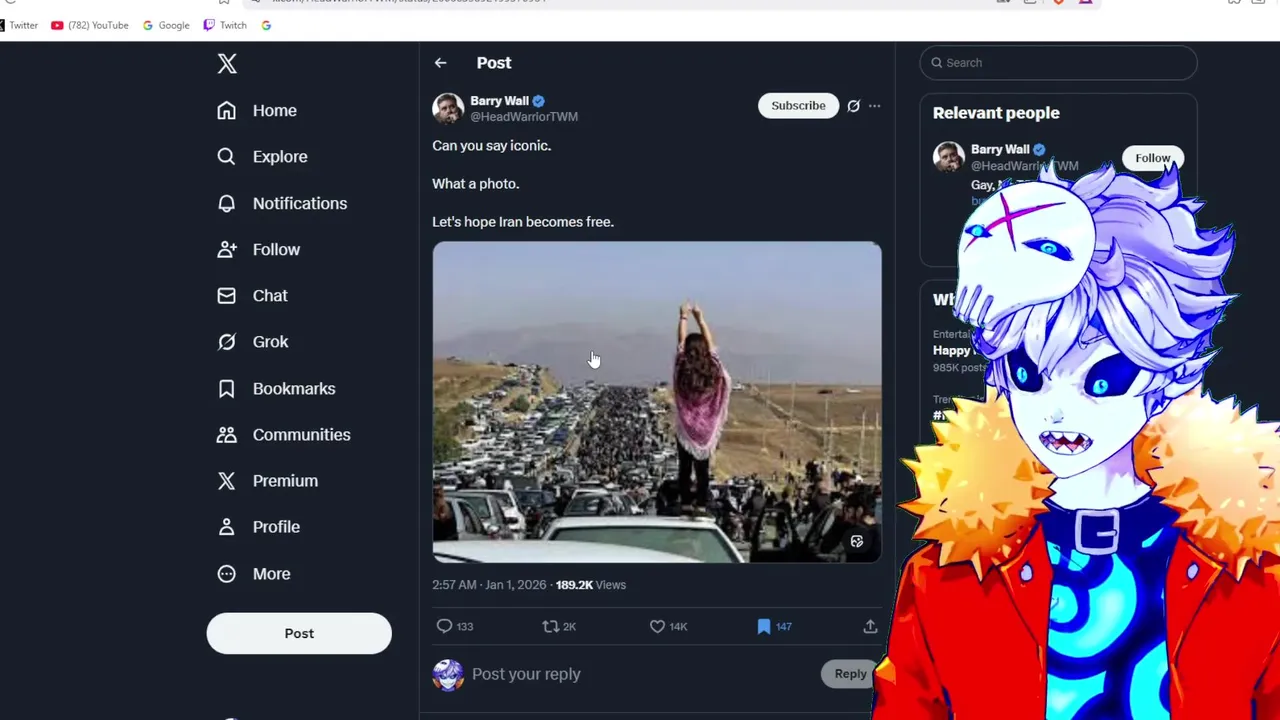Open Barry Wall's profile name link

pos(499,100)
